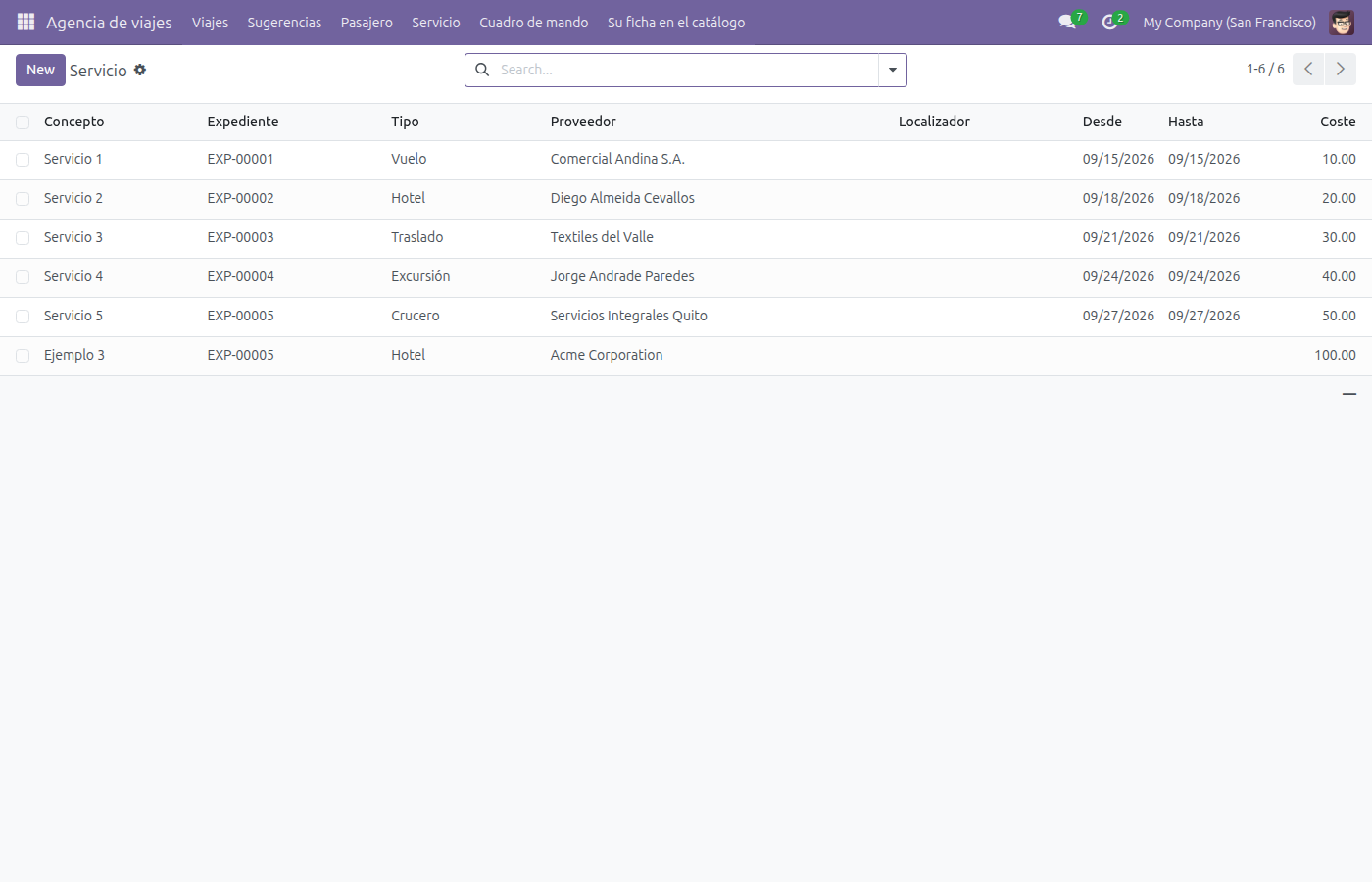Open the activities clock icon

[1109, 22]
